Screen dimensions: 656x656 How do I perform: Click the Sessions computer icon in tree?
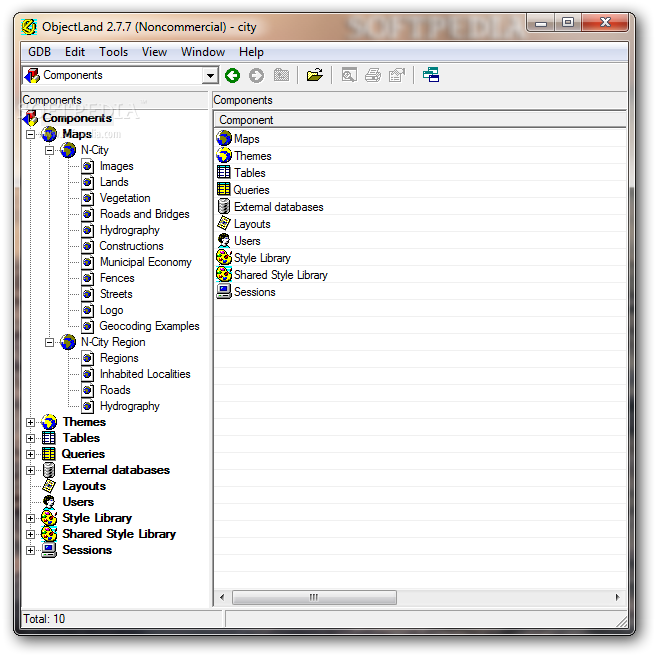point(49,550)
